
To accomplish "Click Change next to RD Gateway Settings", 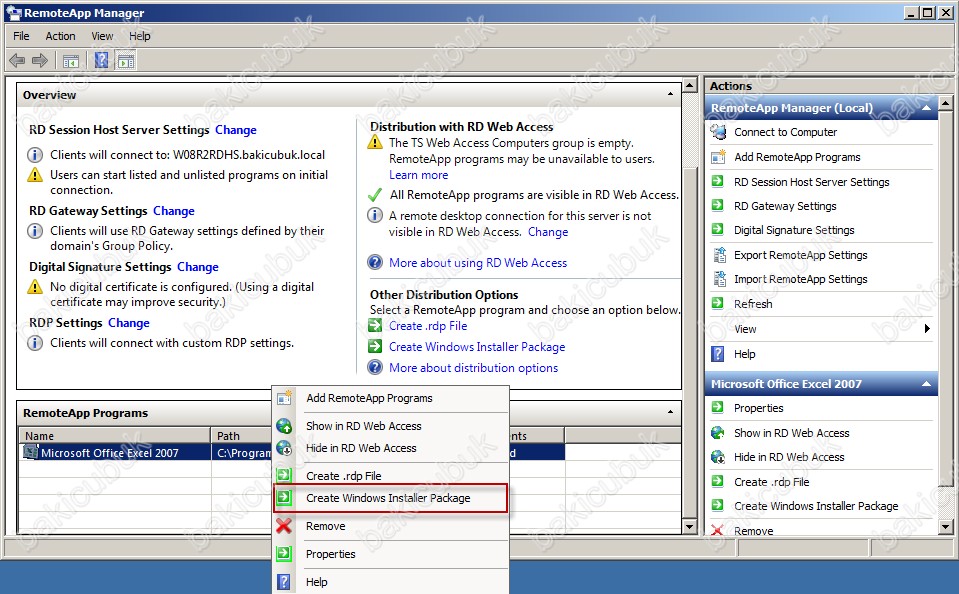I will pos(174,210).
